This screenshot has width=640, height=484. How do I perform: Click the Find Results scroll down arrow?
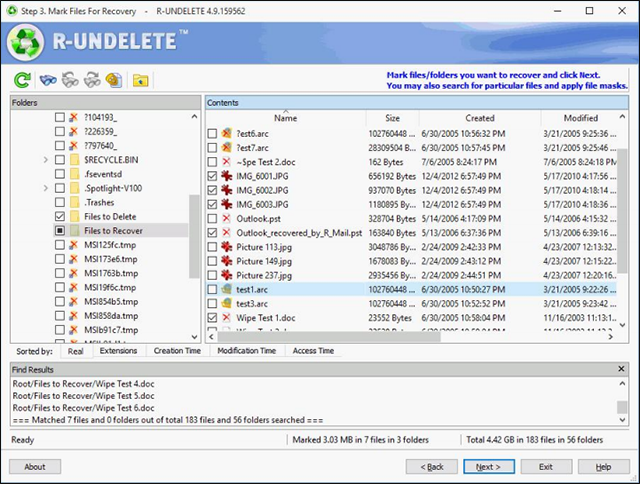pos(622,420)
